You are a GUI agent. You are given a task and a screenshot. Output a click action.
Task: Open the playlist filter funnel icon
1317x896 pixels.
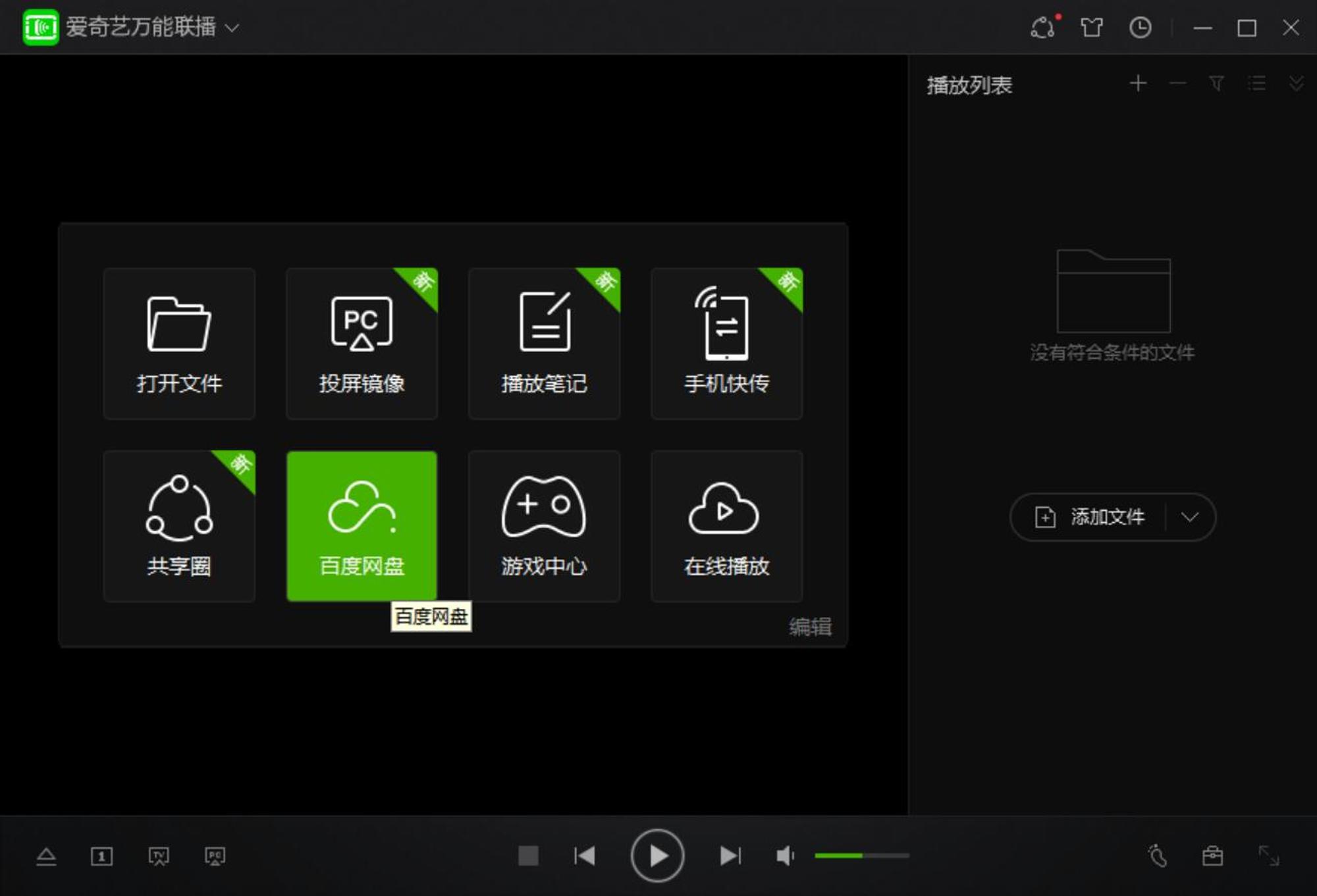(x=1217, y=84)
